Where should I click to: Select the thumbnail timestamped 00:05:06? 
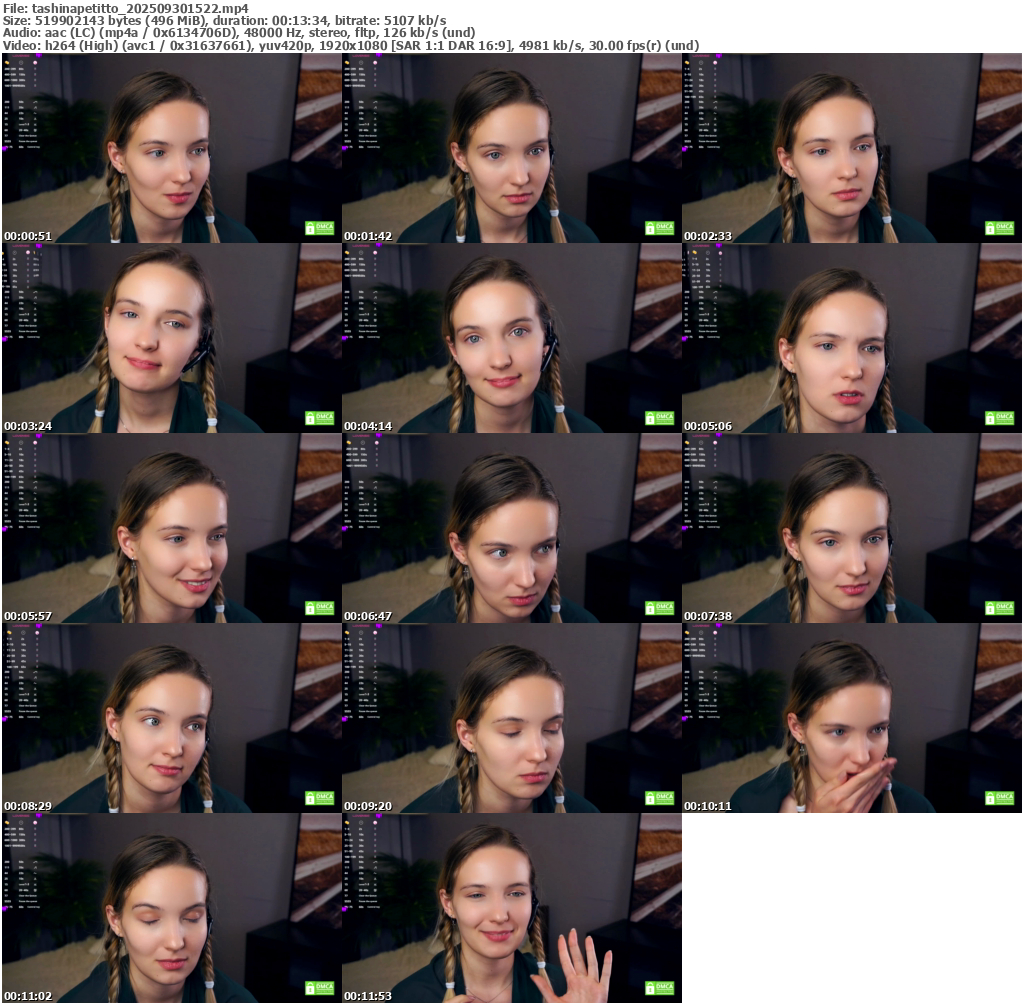tap(852, 338)
